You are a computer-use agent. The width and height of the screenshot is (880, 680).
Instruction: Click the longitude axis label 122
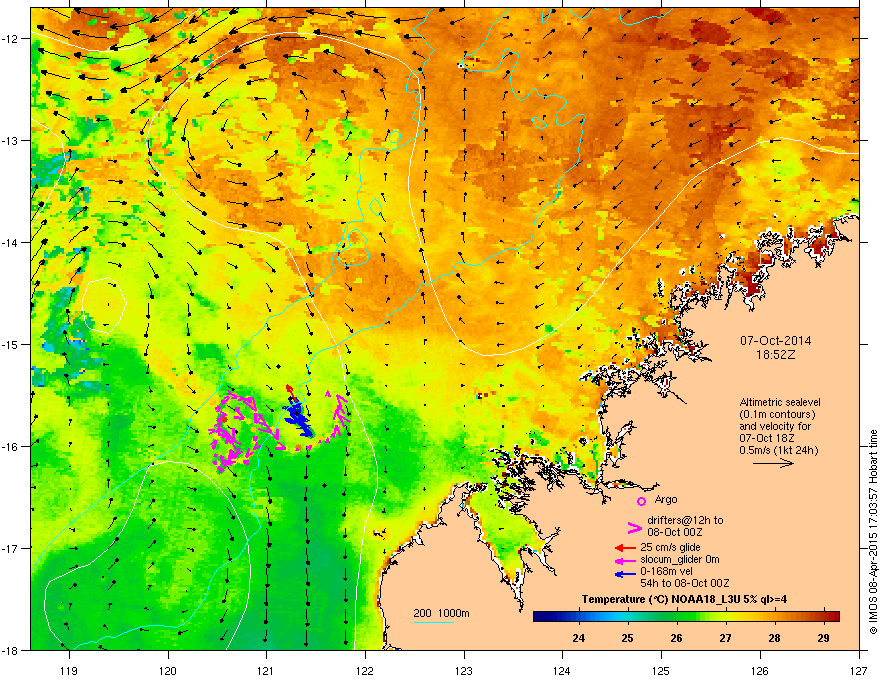click(x=365, y=670)
